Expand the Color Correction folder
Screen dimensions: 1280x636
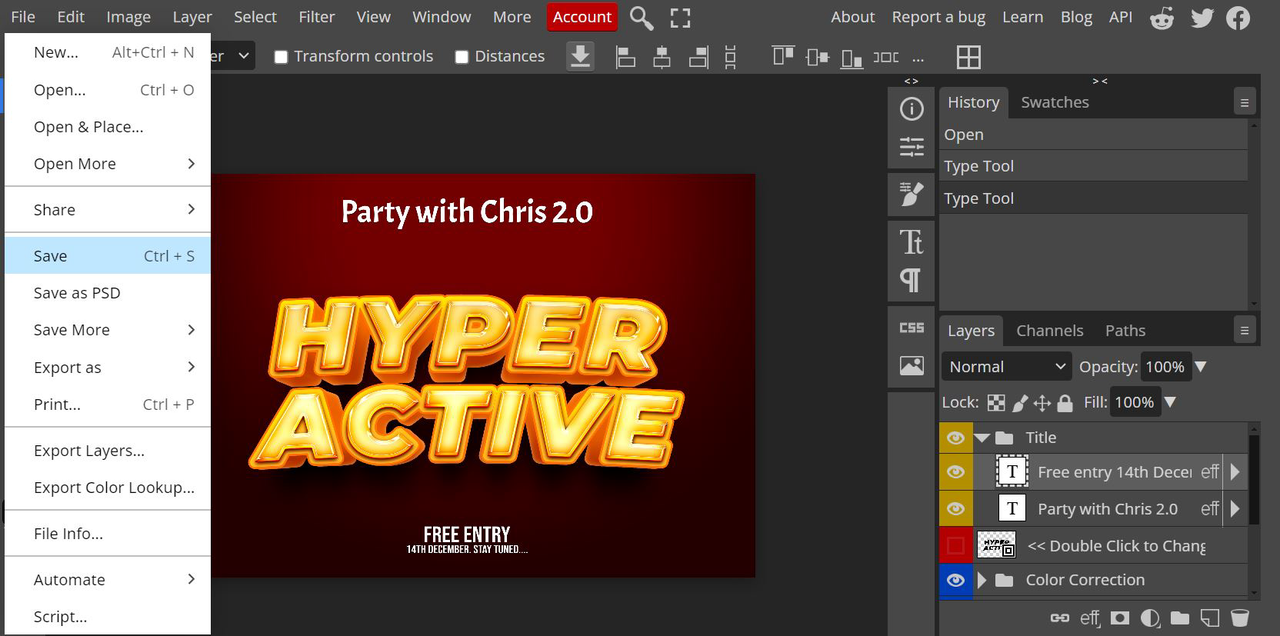982,580
